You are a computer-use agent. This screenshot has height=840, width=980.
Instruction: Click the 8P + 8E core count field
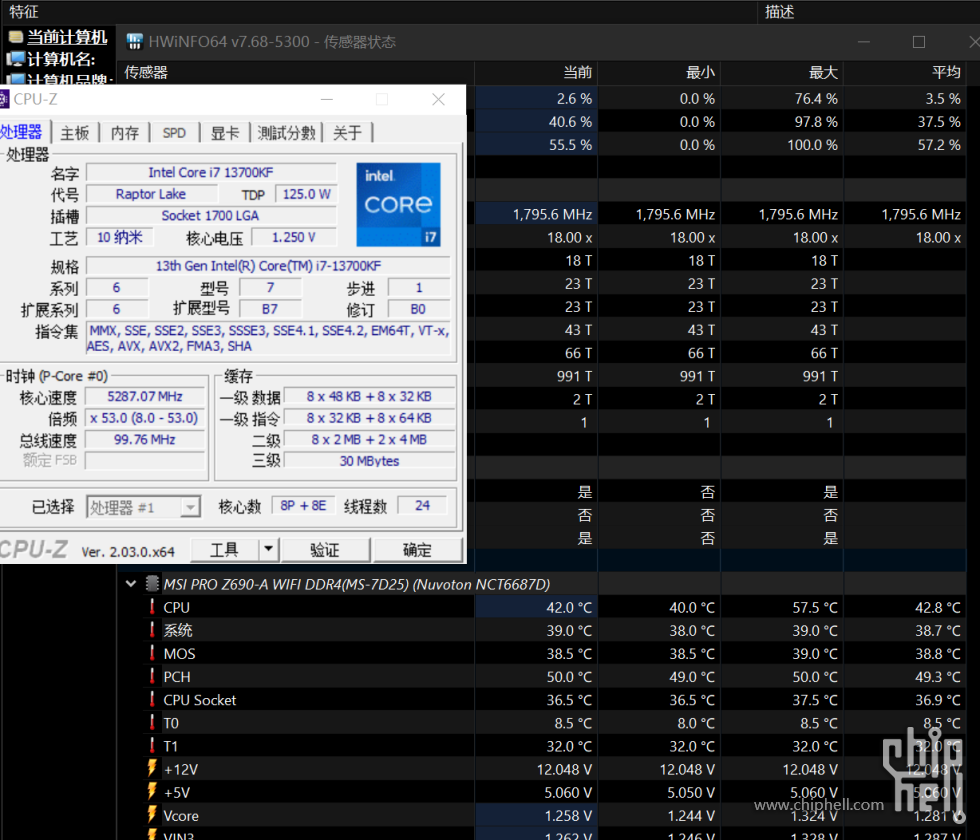(303, 506)
